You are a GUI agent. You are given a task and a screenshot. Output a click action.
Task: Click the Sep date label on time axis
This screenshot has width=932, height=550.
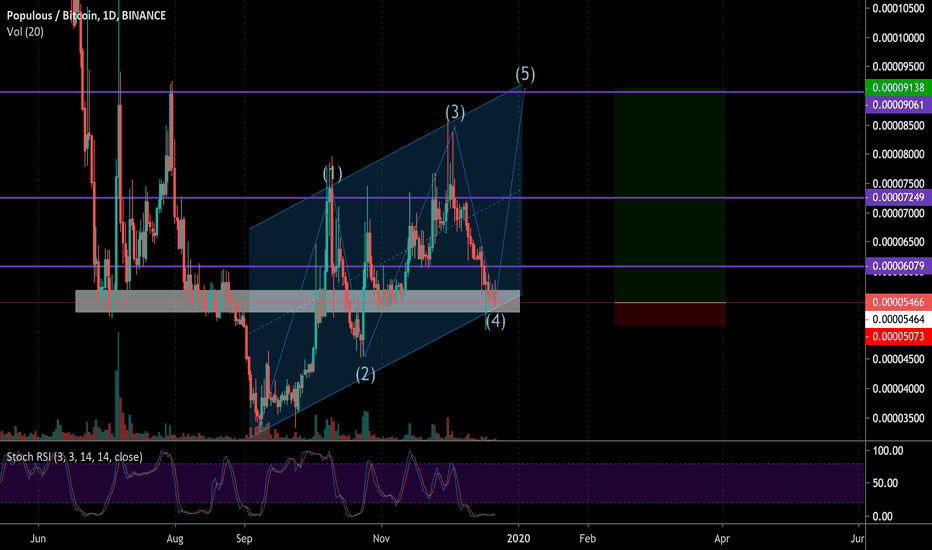tap(244, 539)
